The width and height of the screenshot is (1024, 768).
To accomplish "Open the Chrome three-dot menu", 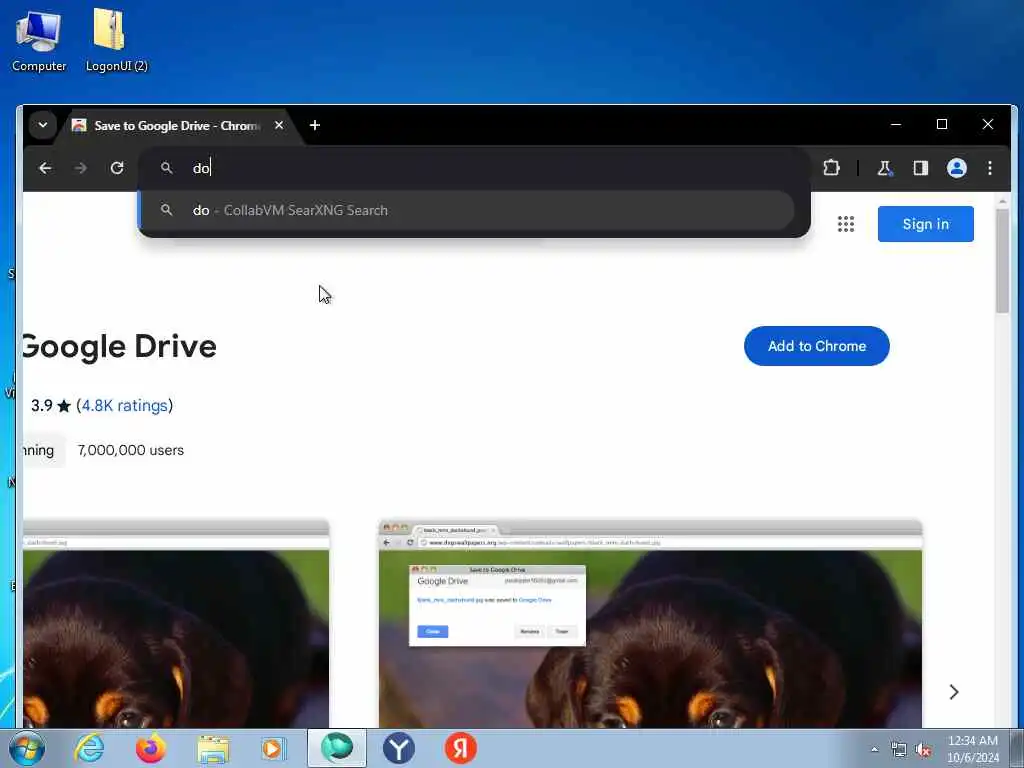I will 990,168.
